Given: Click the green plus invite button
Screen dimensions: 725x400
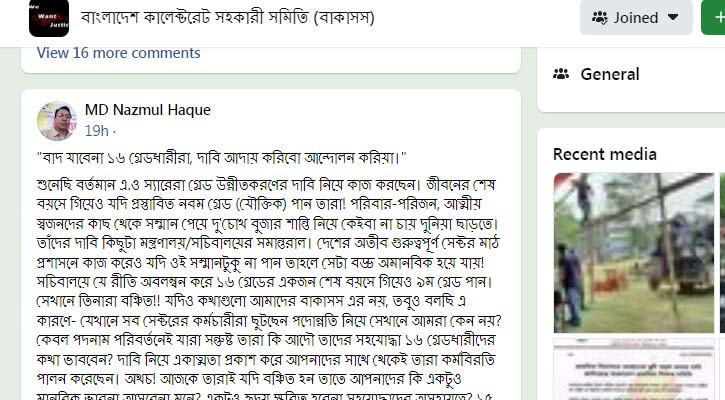Looking at the screenshot, I should [x=713, y=17].
